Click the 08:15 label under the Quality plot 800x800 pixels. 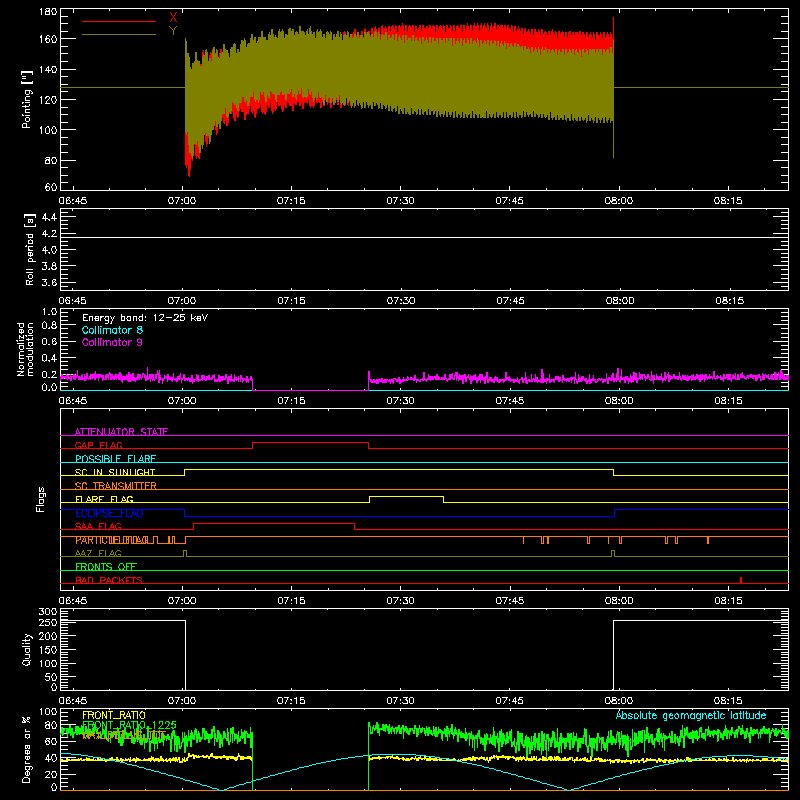pyautogui.click(x=728, y=701)
